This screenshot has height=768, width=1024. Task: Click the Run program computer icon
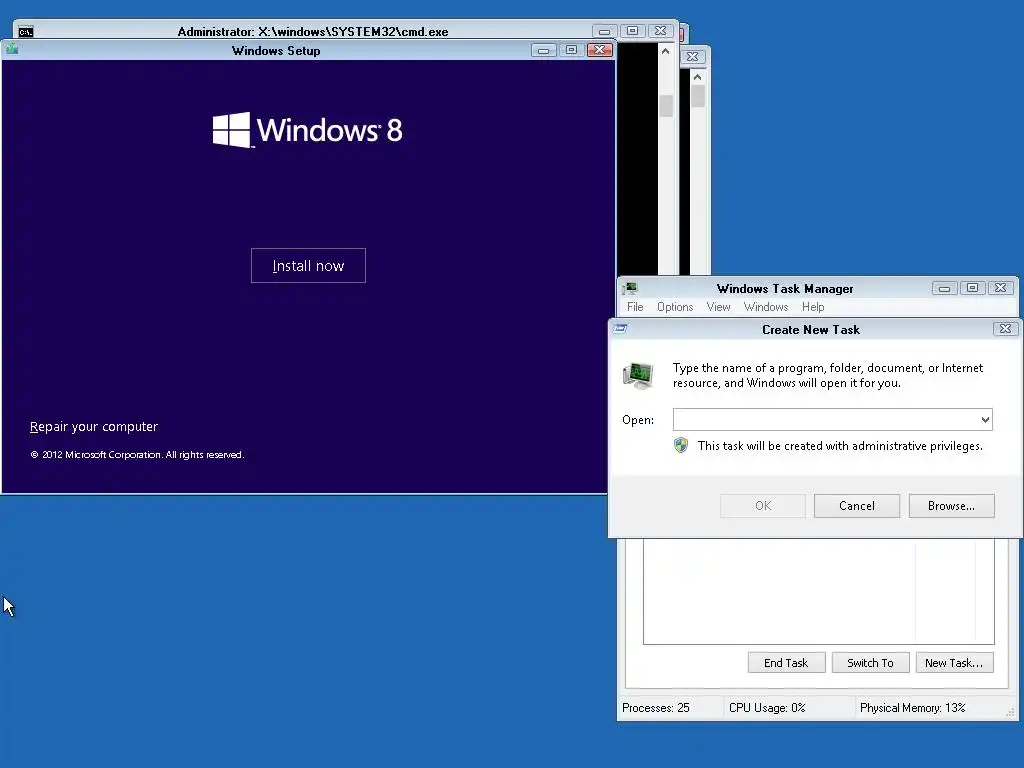pos(638,376)
